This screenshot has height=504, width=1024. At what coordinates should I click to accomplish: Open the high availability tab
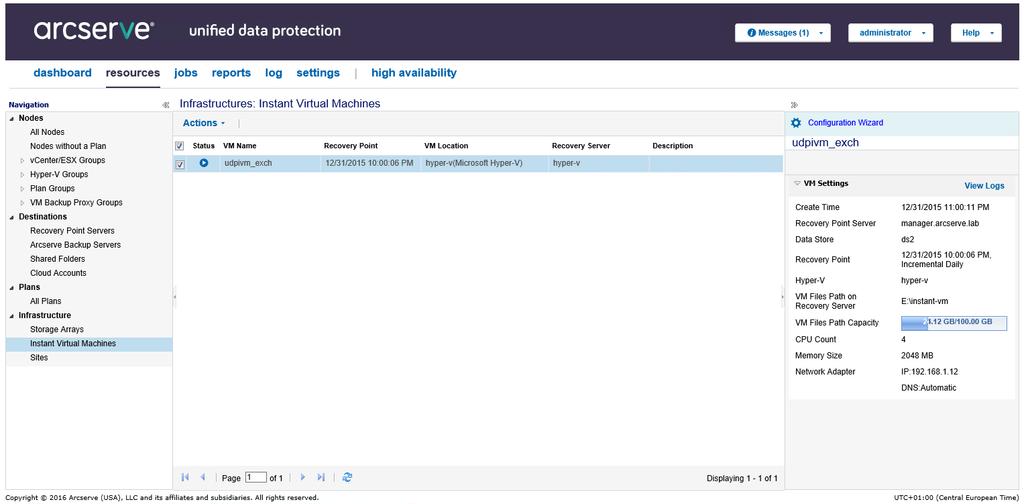(414, 73)
